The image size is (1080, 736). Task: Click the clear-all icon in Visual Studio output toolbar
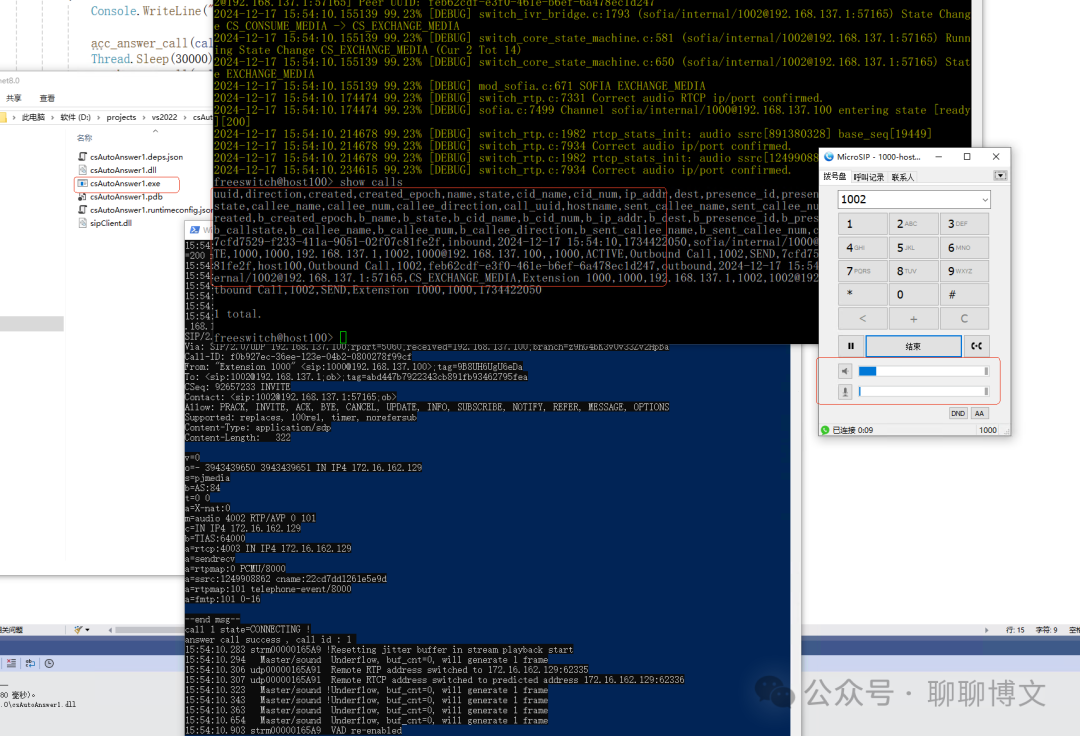(12, 664)
